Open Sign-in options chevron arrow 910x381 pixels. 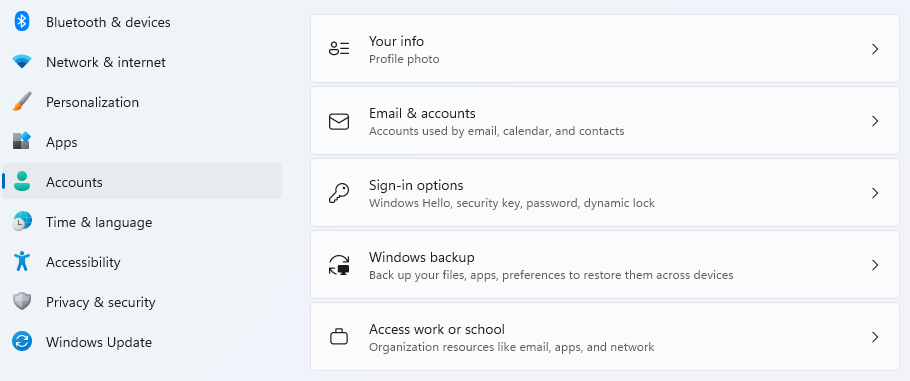(x=875, y=193)
